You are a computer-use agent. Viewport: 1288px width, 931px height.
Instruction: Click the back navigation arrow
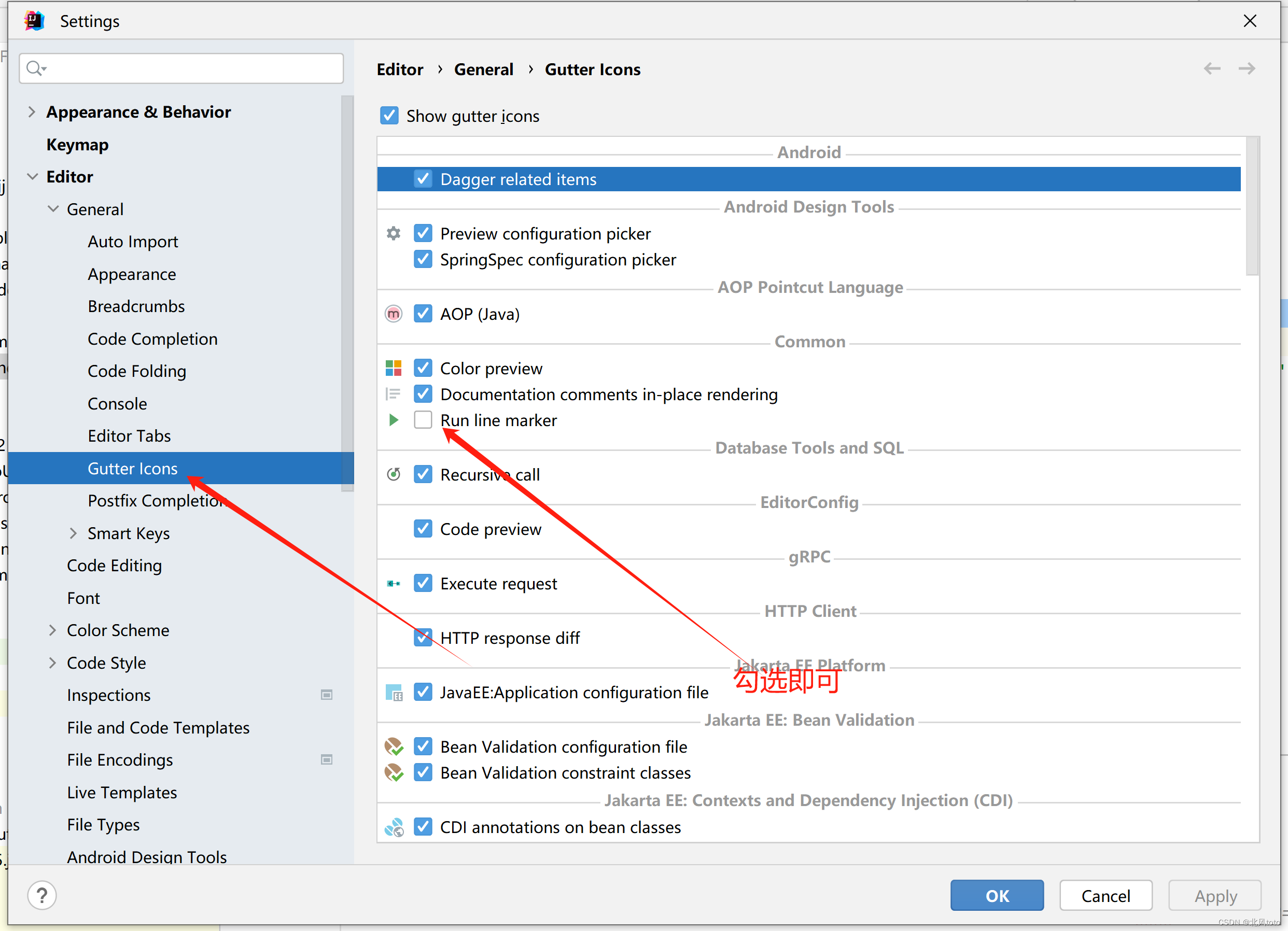(x=1212, y=69)
